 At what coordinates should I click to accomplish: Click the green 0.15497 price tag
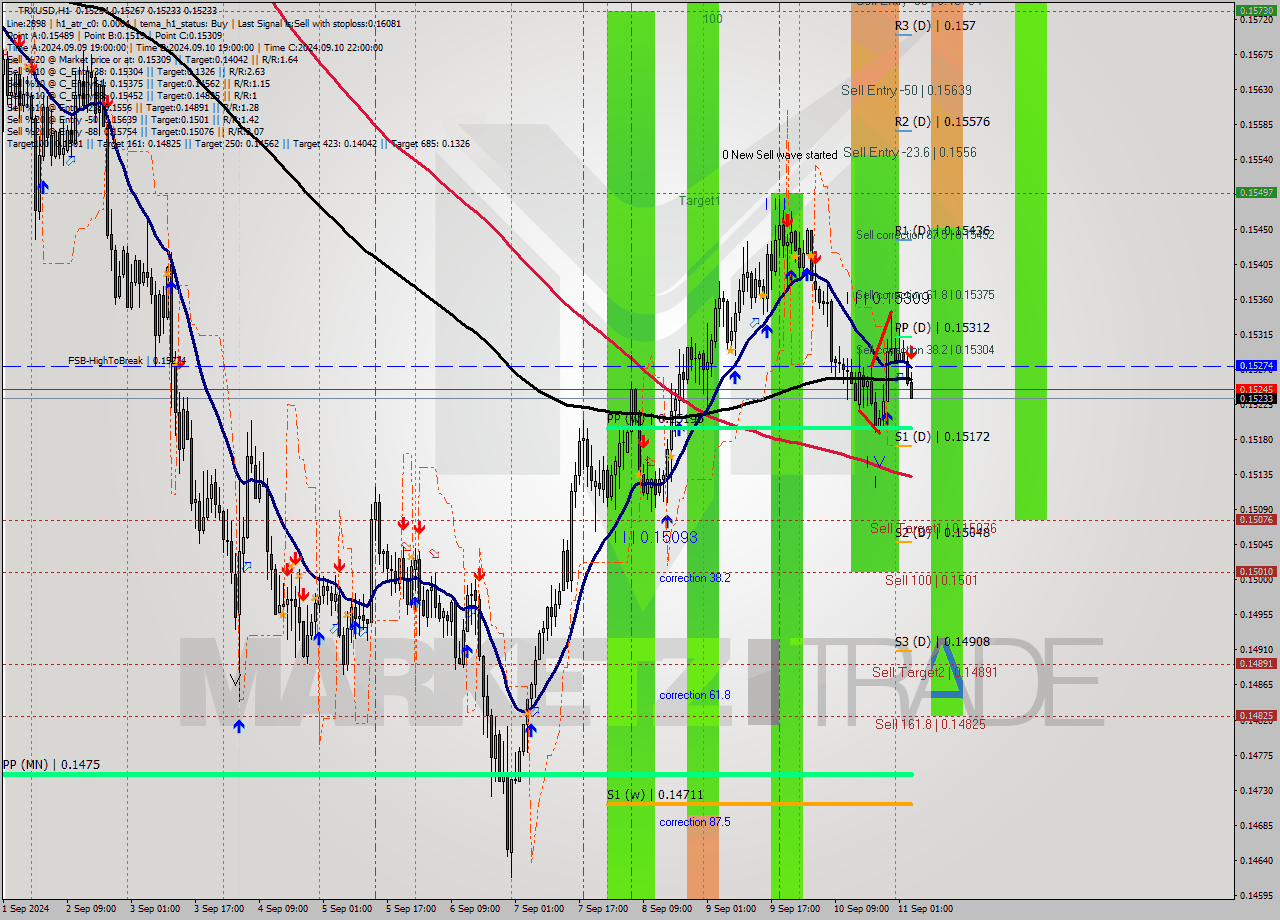point(1256,192)
